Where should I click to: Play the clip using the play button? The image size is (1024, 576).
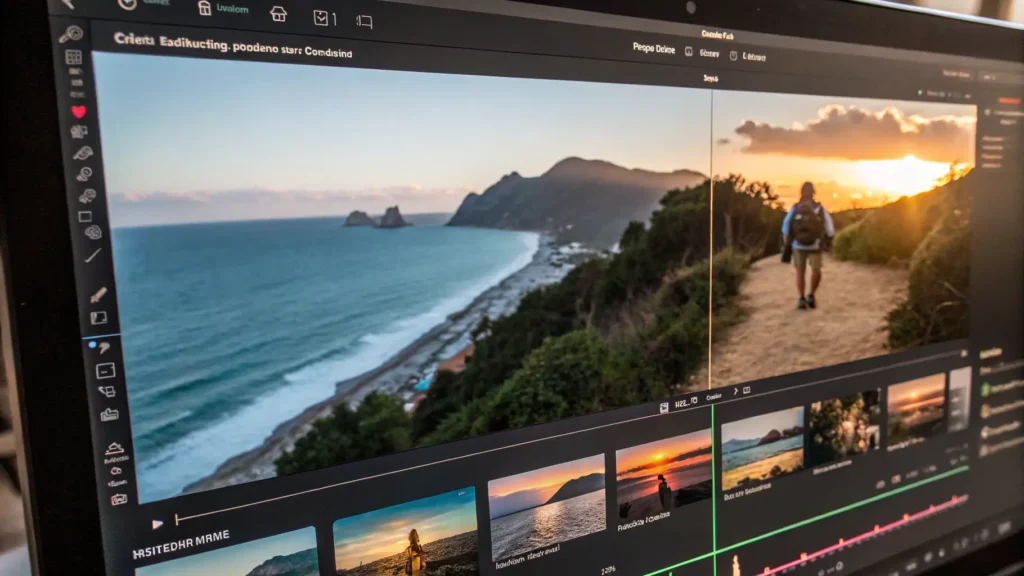[x=157, y=524]
